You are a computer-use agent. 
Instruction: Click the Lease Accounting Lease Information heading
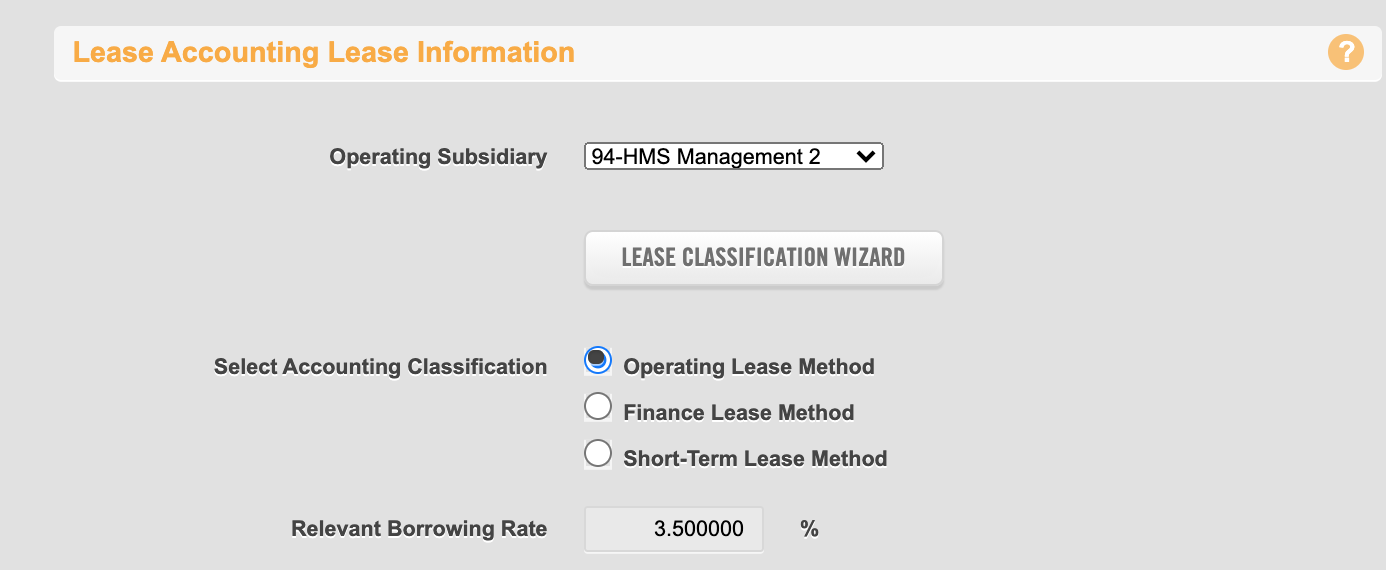coord(324,52)
